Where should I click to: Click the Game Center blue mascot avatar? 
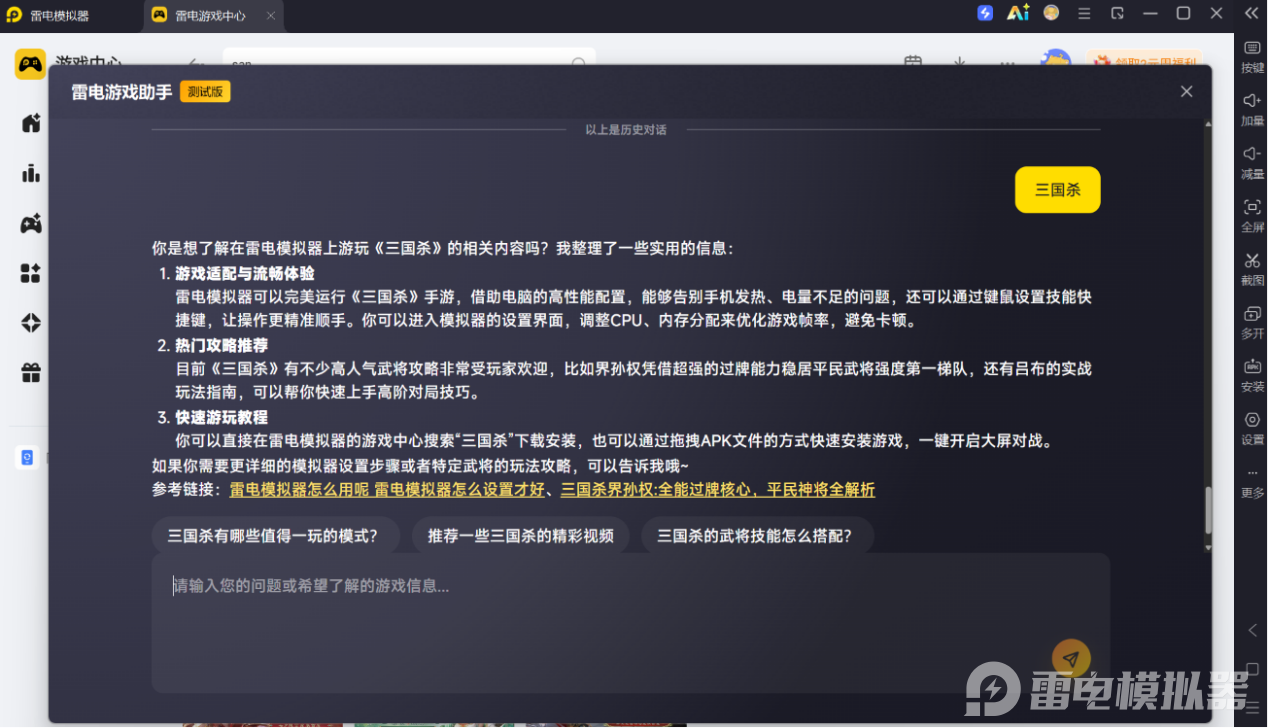(x=1055, y=59)
